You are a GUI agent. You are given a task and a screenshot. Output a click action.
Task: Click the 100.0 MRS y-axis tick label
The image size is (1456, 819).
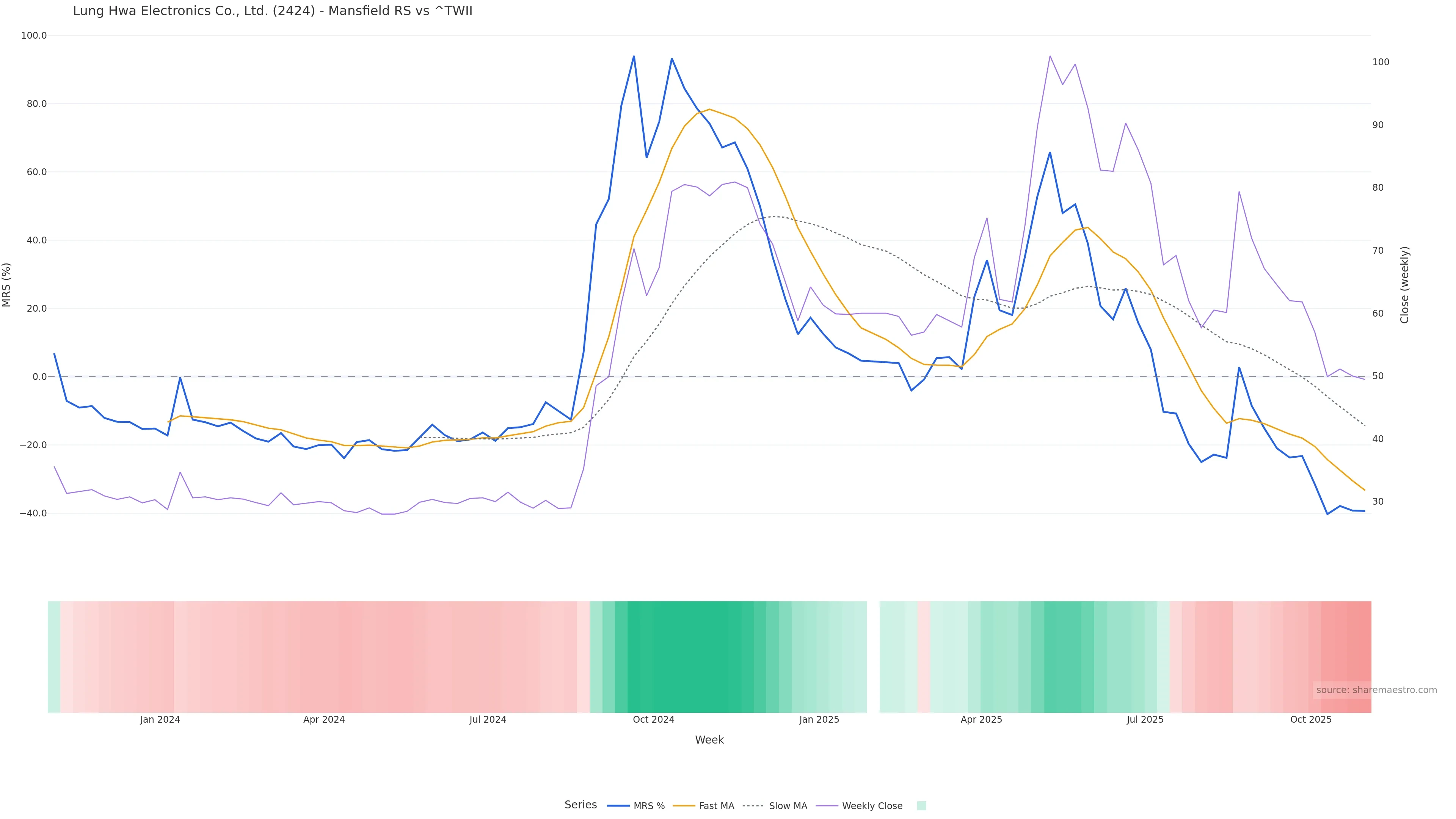pos(34,36)
